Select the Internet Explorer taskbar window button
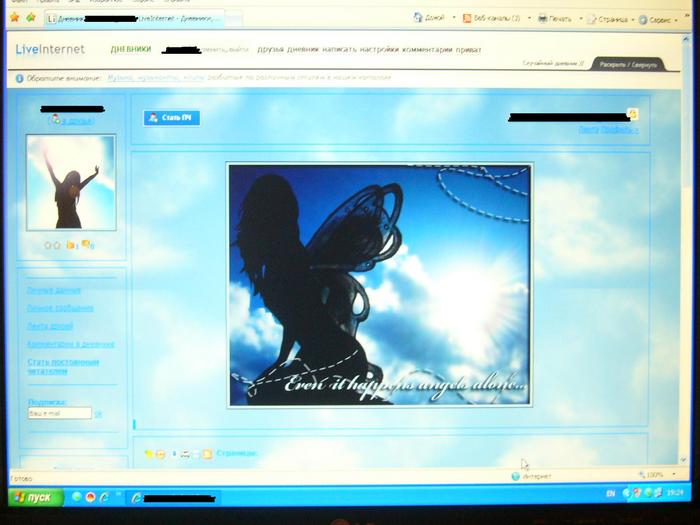700x525 pixels. tap(174, 498)
